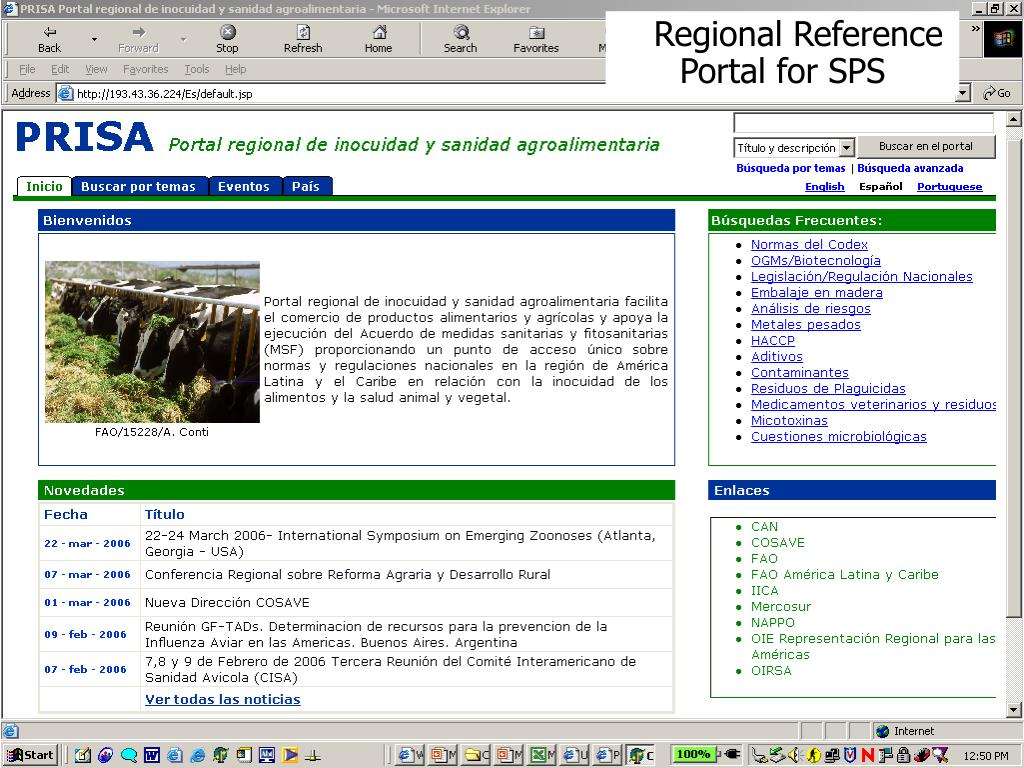Click the taskbar clock showing 12:50 PM
This screenshot has width=1024, height=768.
985,756
